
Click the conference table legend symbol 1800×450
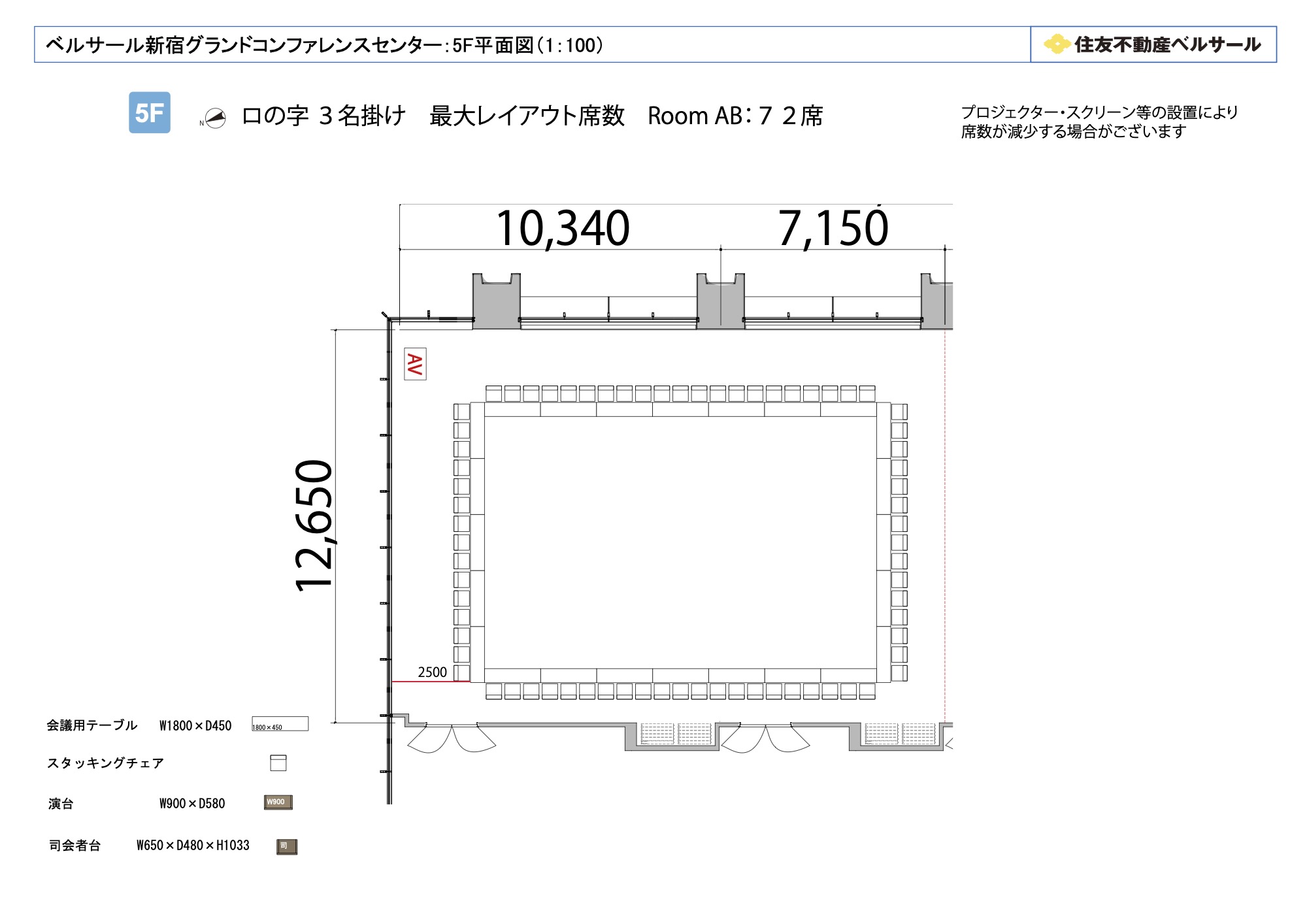click(280, 724)
